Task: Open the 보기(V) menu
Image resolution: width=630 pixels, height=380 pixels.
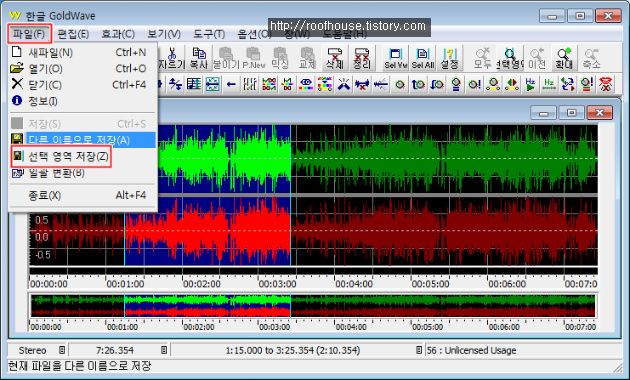Action: point(164,34)
